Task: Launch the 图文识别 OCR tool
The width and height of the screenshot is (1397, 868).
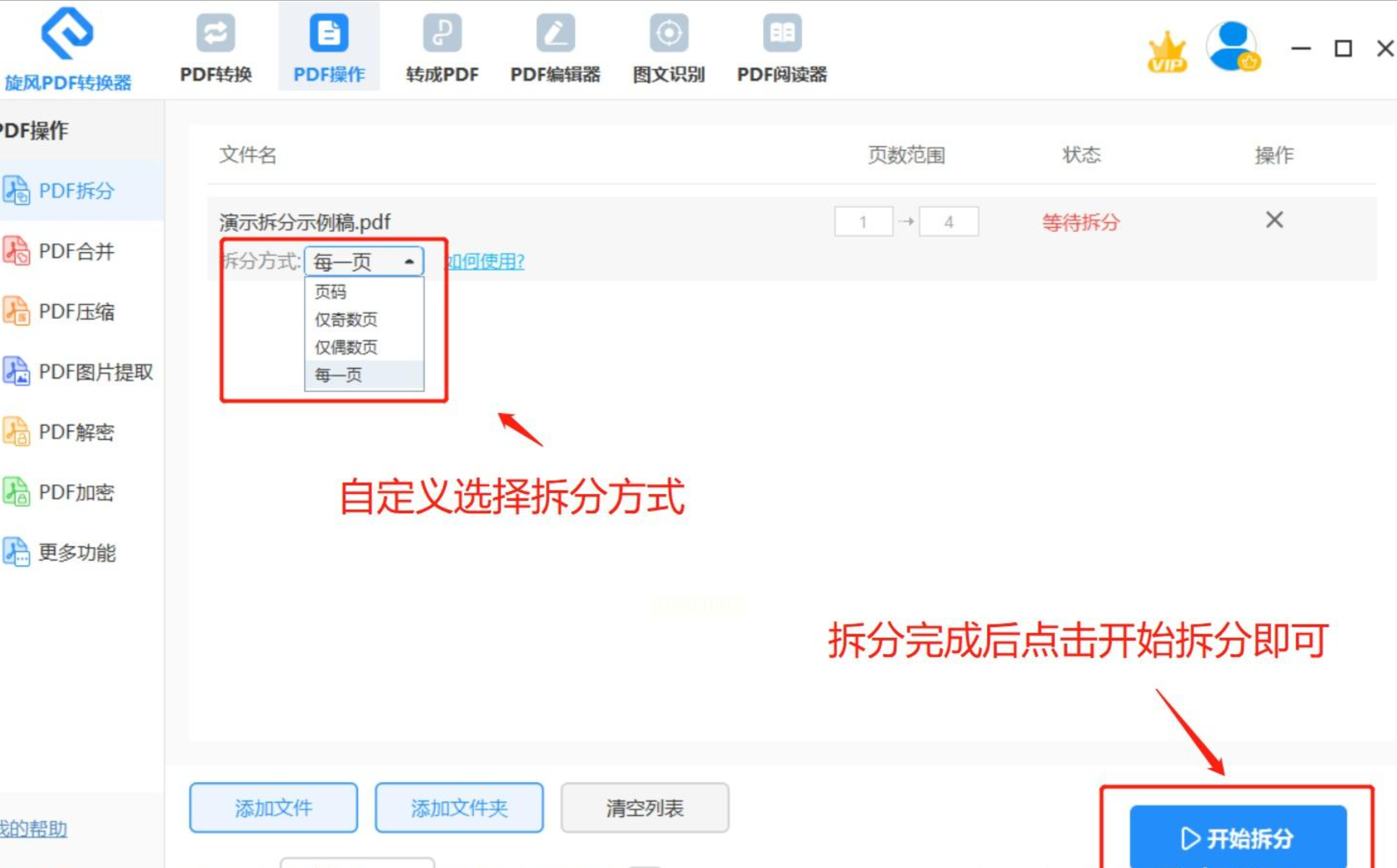Action: pyautogui.click(x=668, y=48)
